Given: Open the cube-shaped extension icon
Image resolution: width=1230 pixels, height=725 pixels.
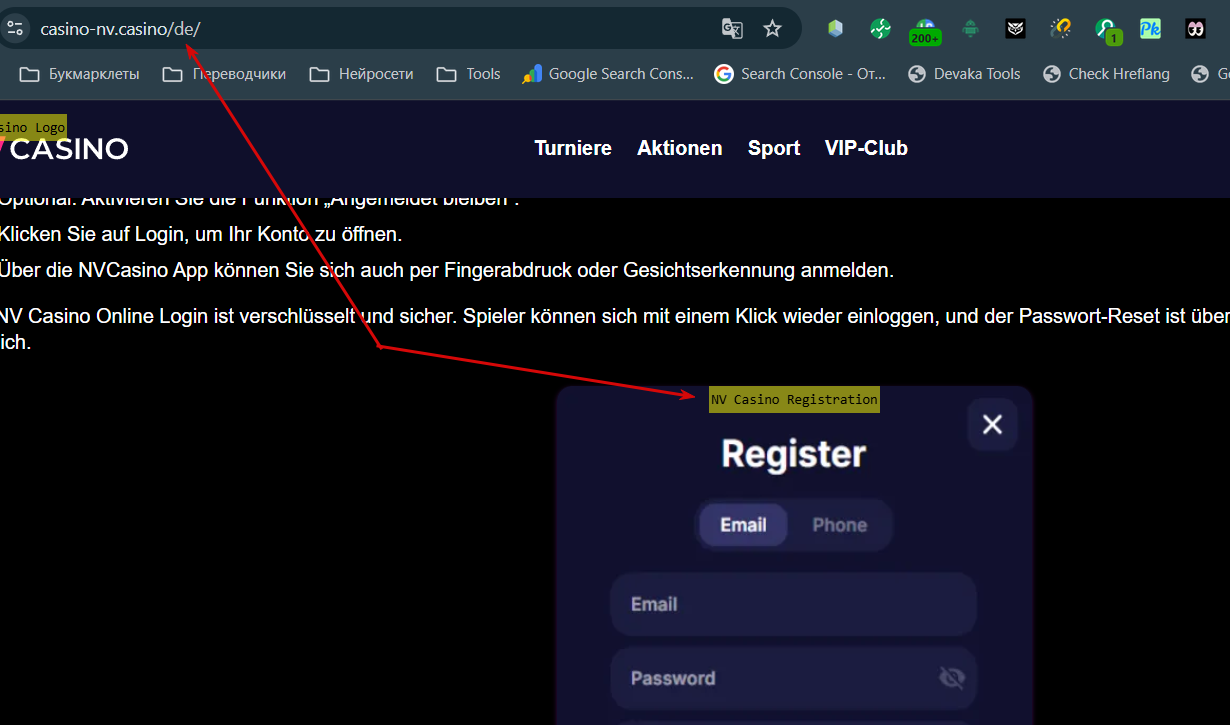Looking at the screenshot, I should tap(835, 28).
